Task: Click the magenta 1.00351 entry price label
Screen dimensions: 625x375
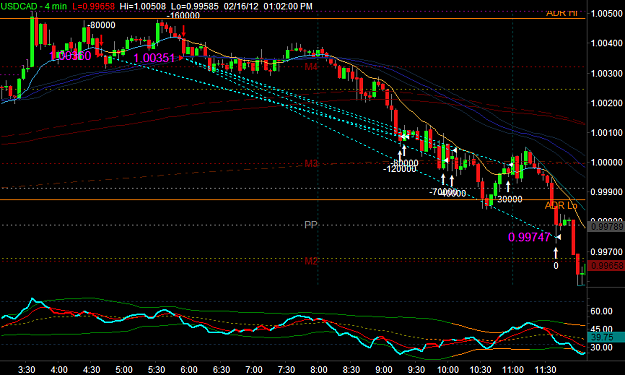Action: click(154, 58)
